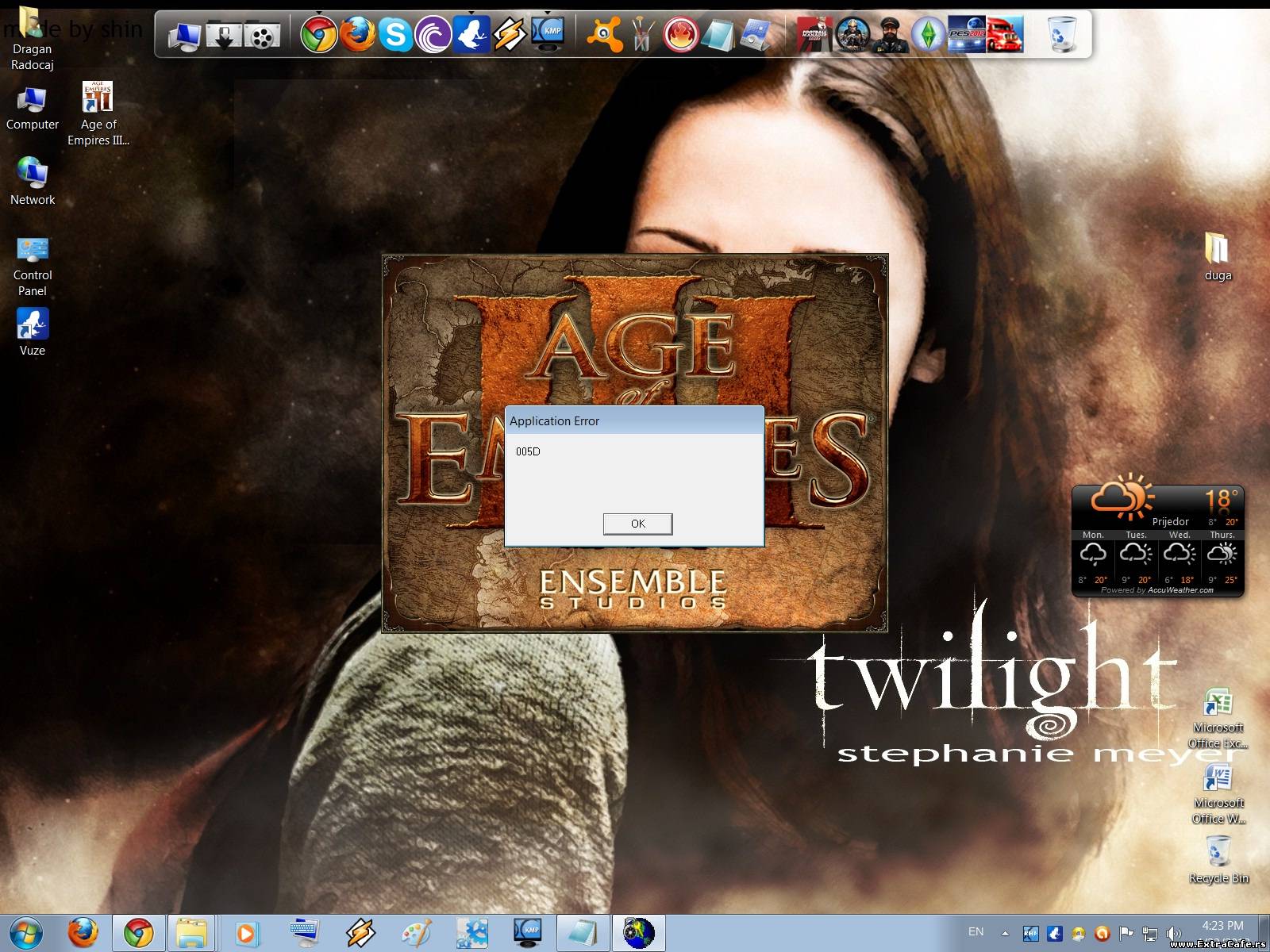Open the downloads folder in the dock
Viewport: 1270px width, 952px height.
point(224,36)
